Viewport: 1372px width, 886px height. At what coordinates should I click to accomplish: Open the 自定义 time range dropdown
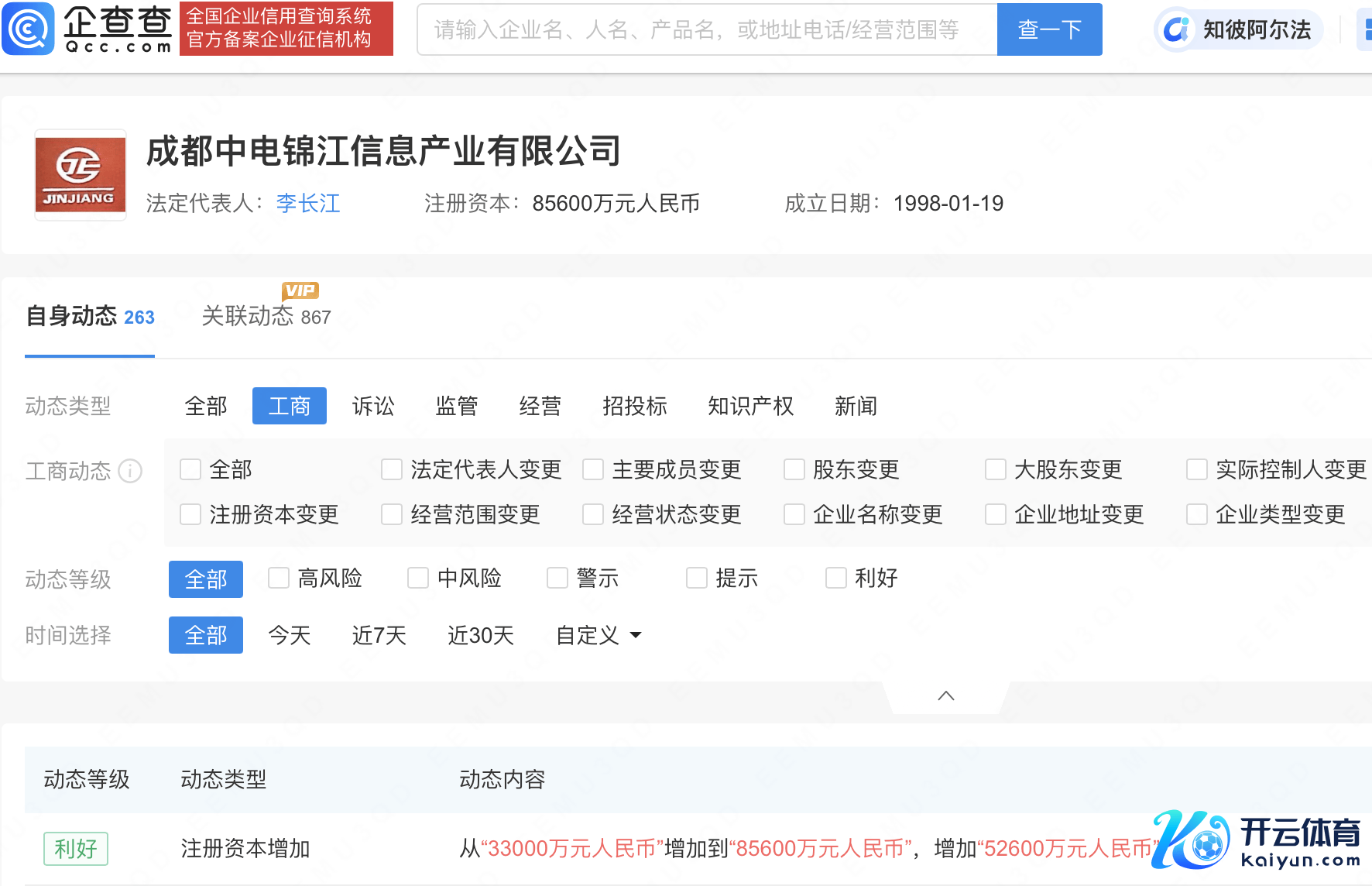coord(599,635)
